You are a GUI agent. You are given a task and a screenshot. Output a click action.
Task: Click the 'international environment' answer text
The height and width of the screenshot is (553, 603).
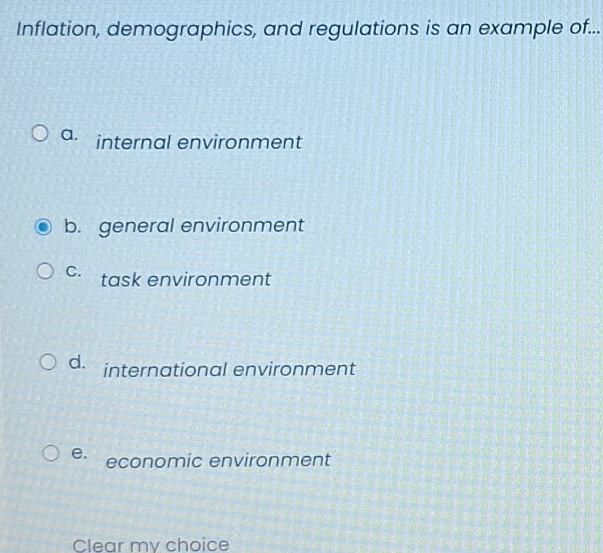click(229, 369)
